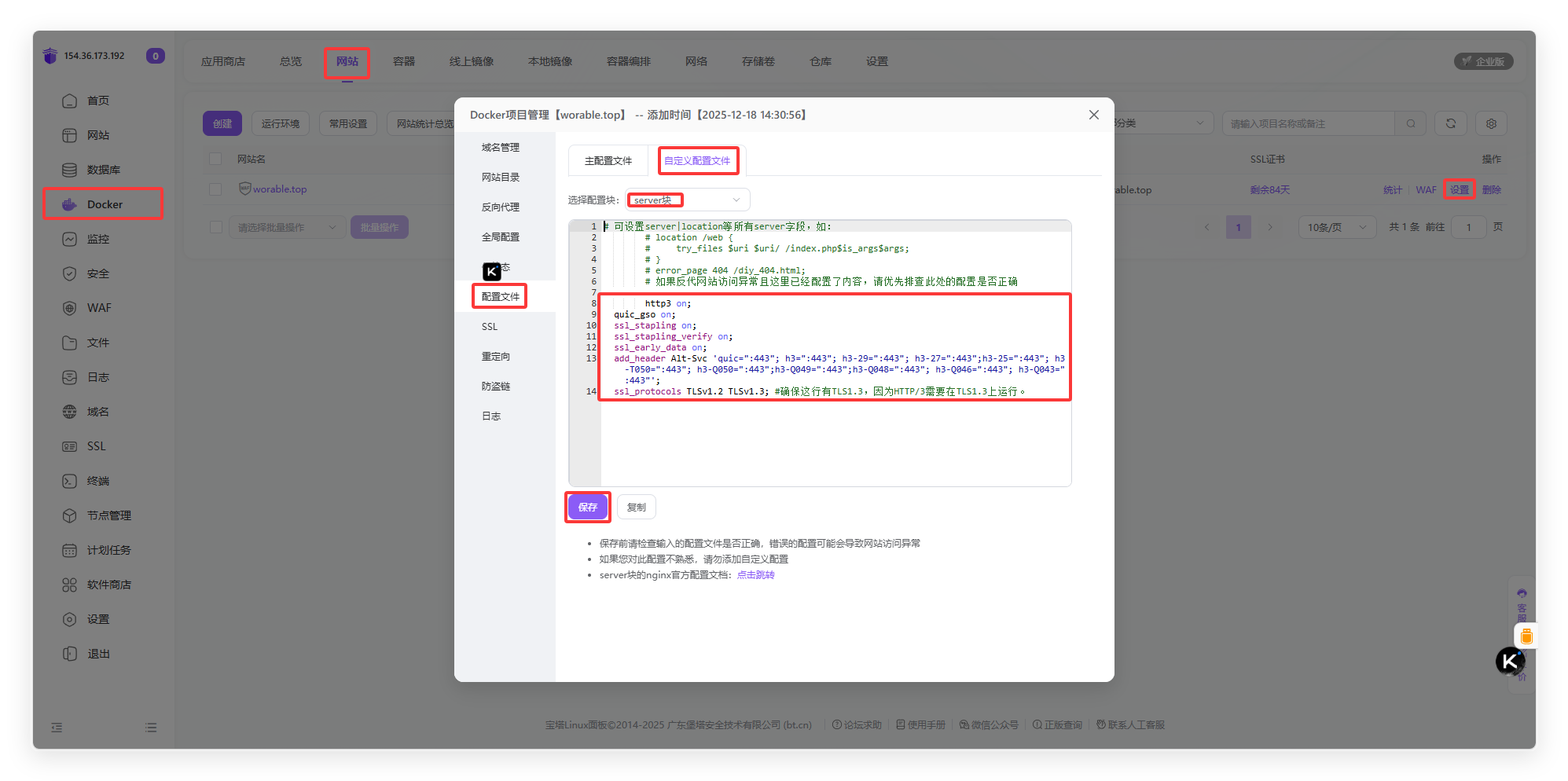This screenshot has width=1568, height=781.
Task: Open the gear settings icon at top right
Action: [1491, 123]
